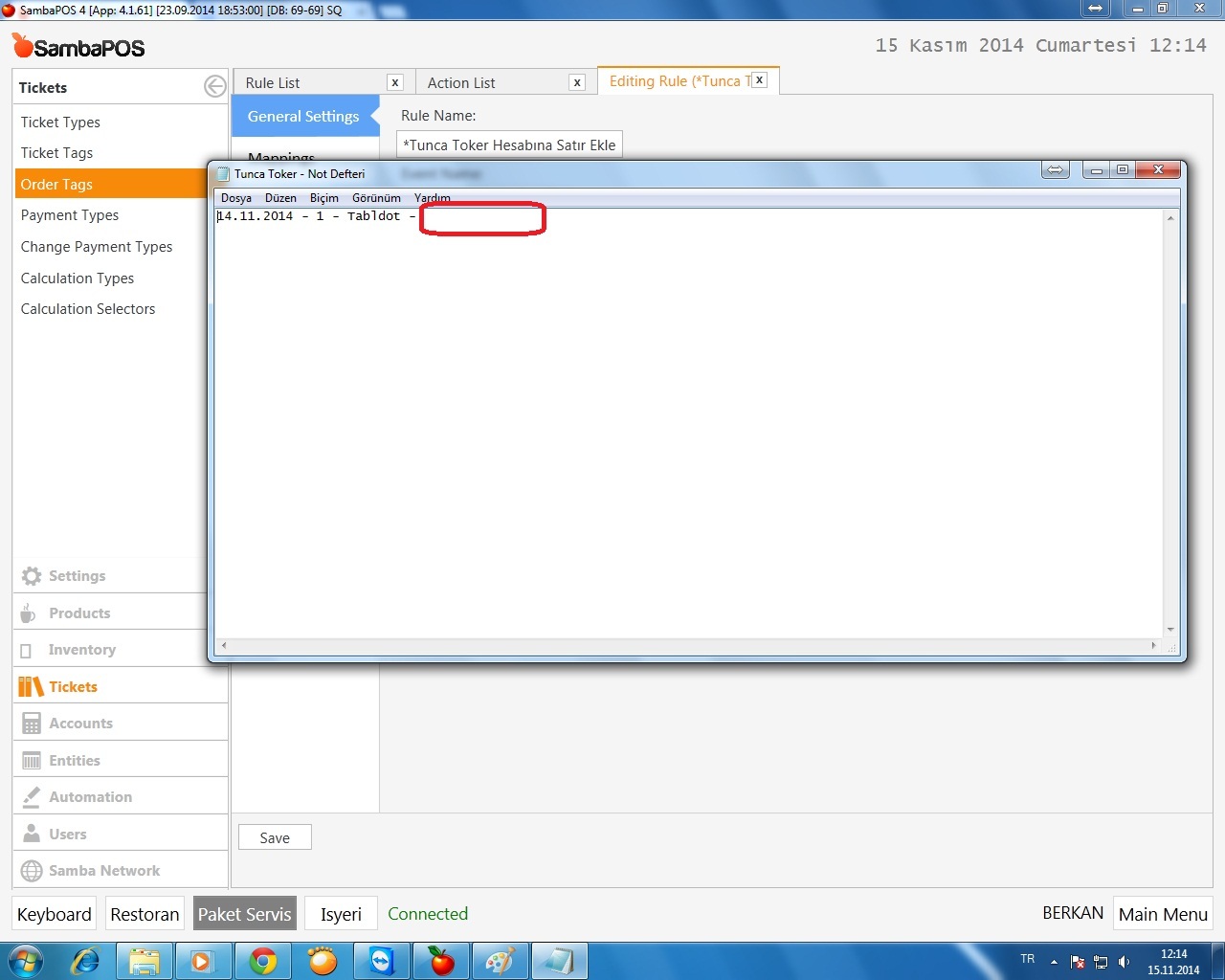Open the Settings gear icon in sidebar

pos(31,575)
